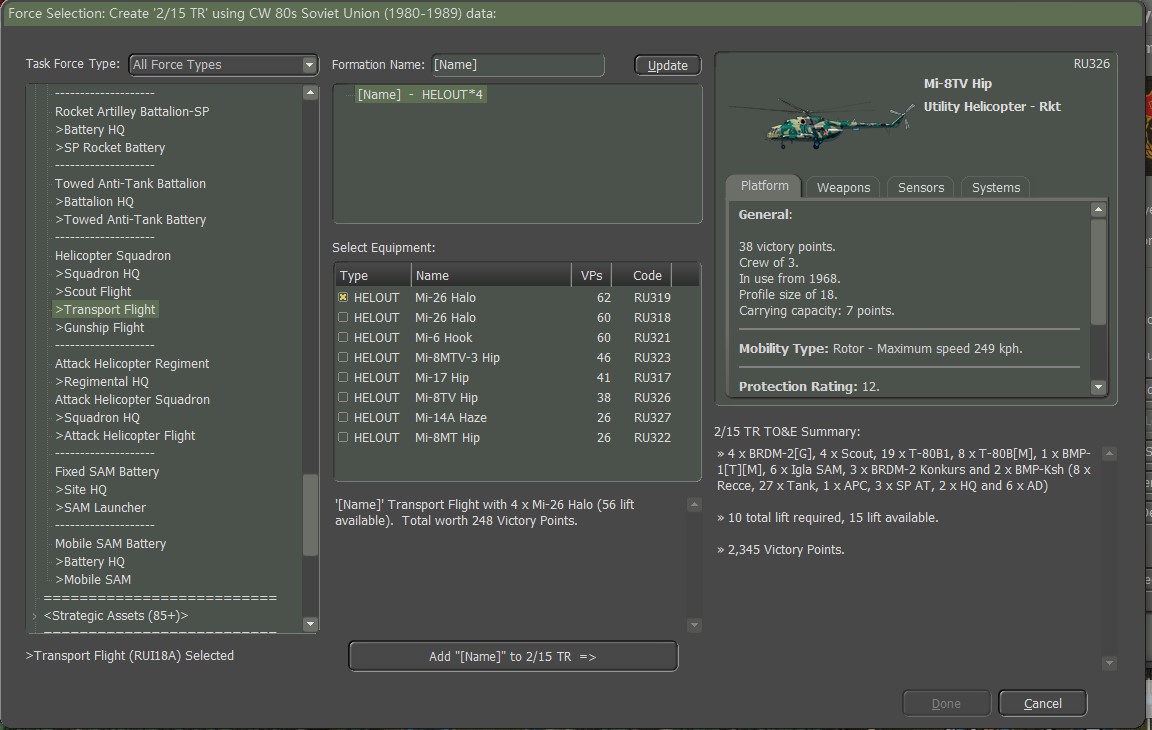Open the Weapons tab
This screenshot has height=730, width=1152.
pyautogui.click(x=843, y=187)
